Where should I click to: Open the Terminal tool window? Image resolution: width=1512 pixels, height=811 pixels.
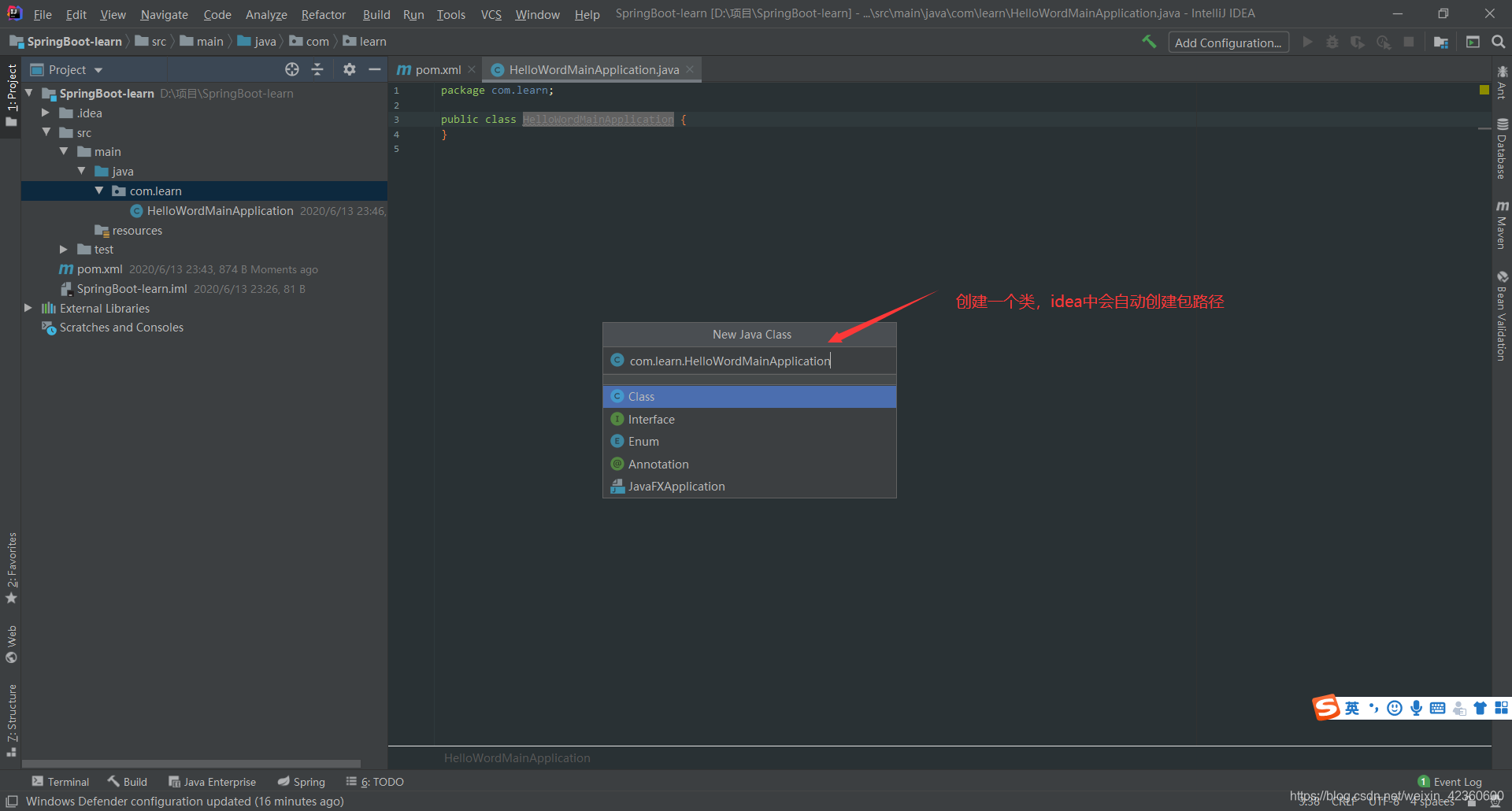pyautogui.click(x=61, y=782)
